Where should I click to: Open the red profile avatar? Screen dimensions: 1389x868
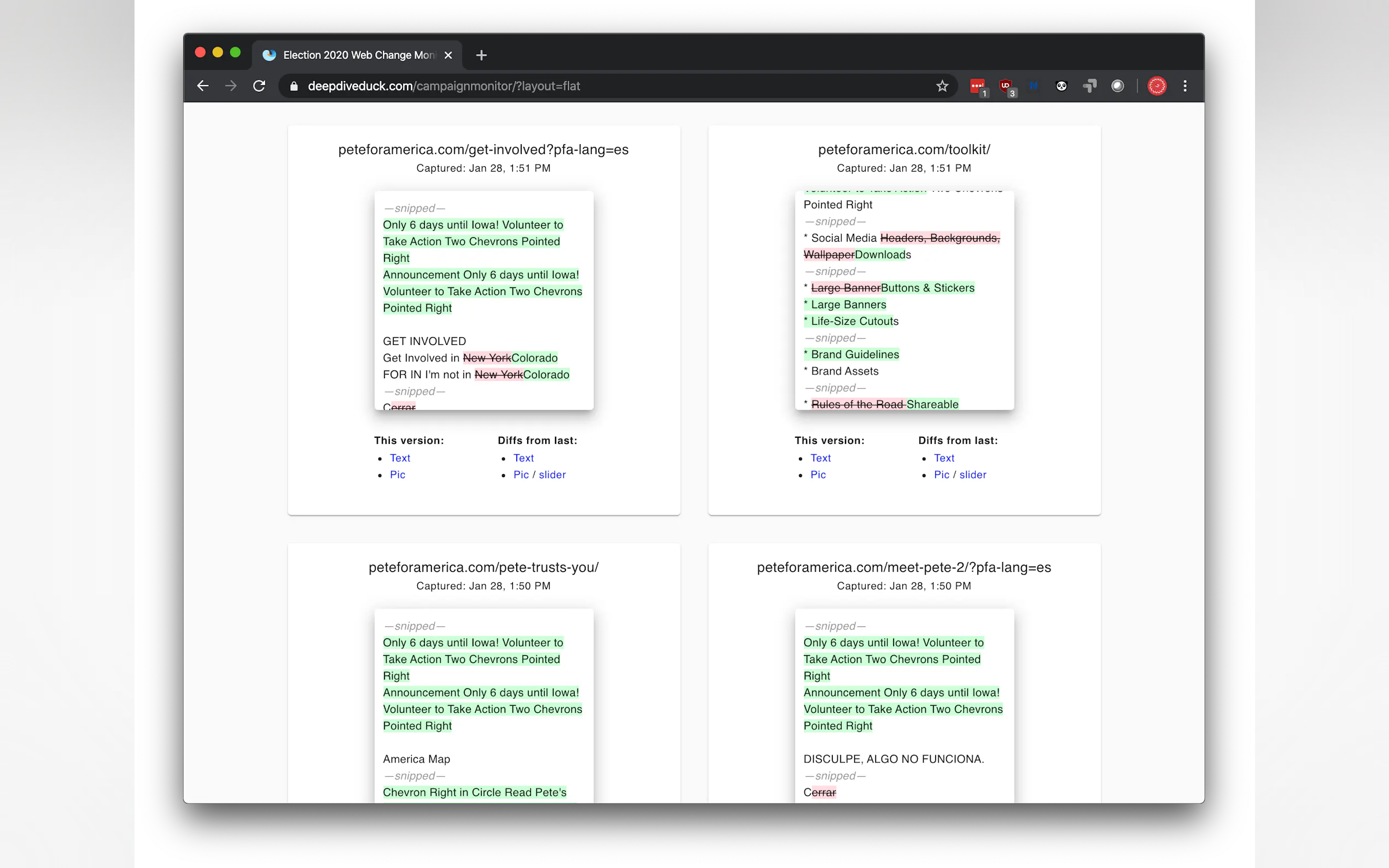1157,86
